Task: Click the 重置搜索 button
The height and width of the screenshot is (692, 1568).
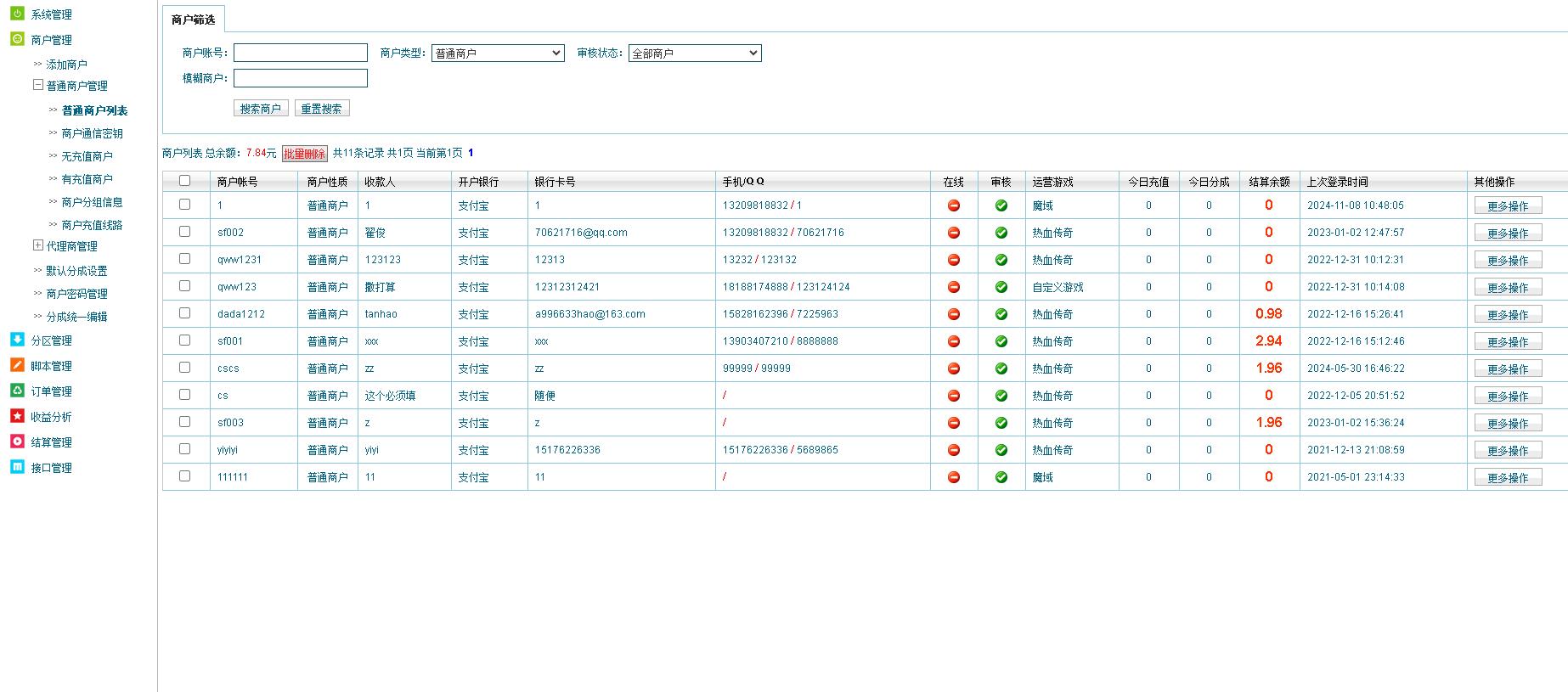Action: pyautogui.click(x=322, y=108)
